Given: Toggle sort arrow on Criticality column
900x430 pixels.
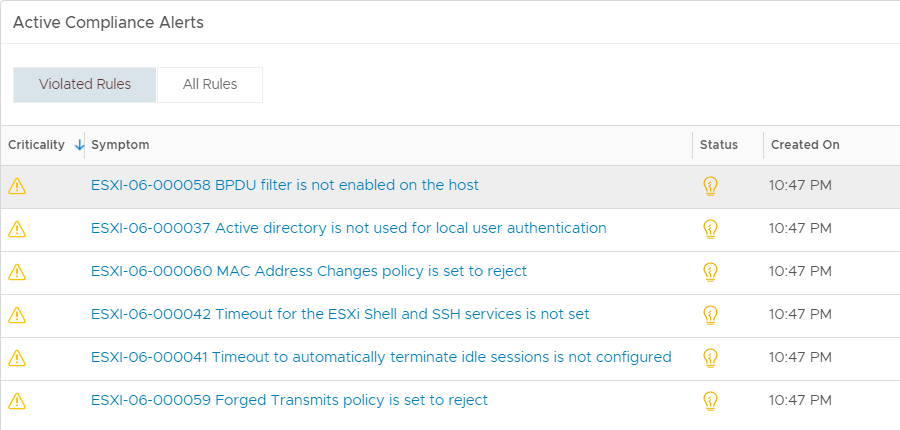Looking at the screenshot, I should (x=79, y=145).
